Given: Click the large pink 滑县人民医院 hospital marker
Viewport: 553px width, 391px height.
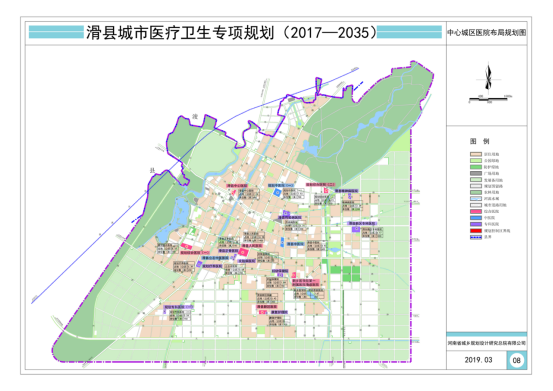Looking at the screenshot, I should [x=243, y=251].
